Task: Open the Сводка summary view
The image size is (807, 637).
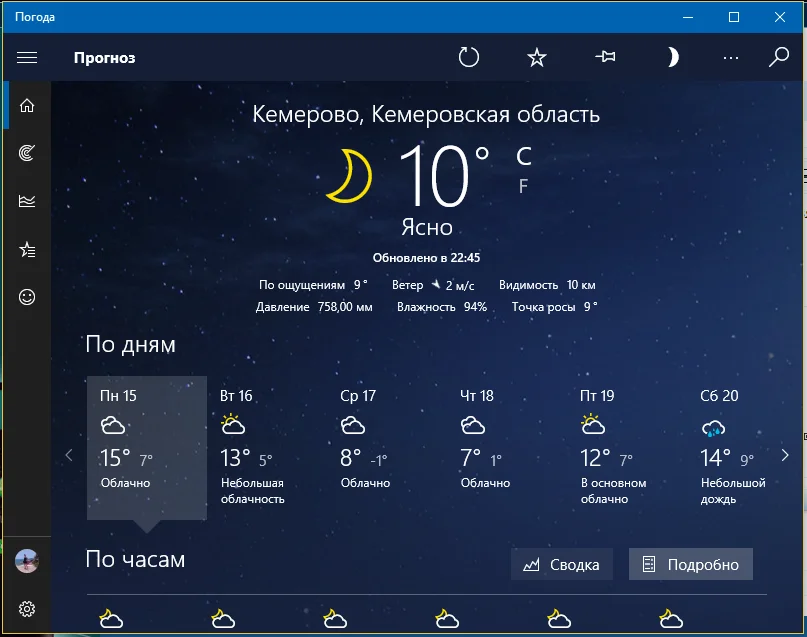Action: click(x=561, y=564)
